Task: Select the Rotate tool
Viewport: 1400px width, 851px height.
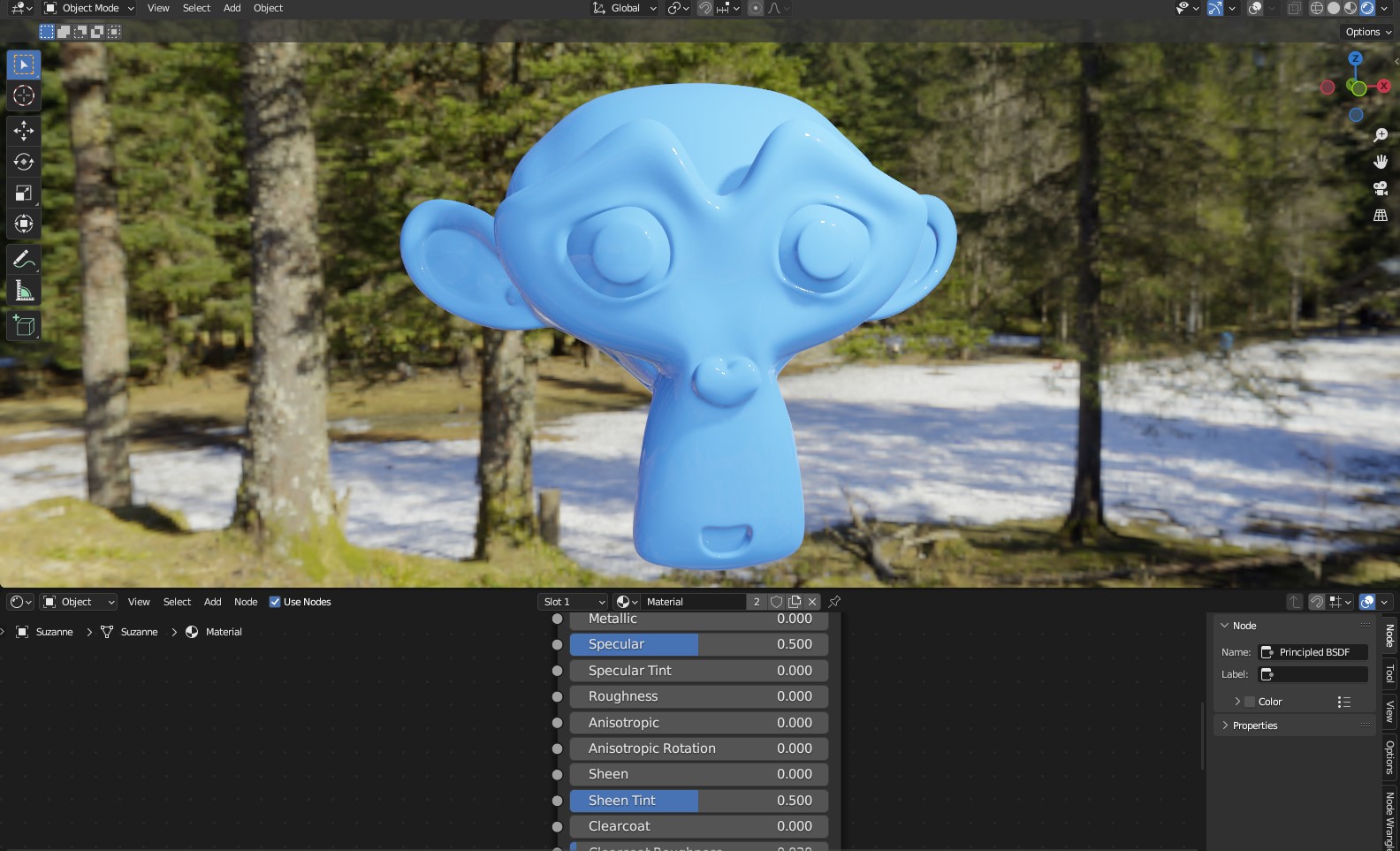Action: 24,162
